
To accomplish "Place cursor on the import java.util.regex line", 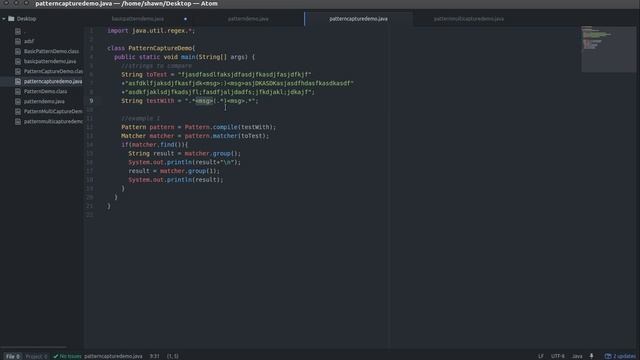I will click(x=151, y=31).
